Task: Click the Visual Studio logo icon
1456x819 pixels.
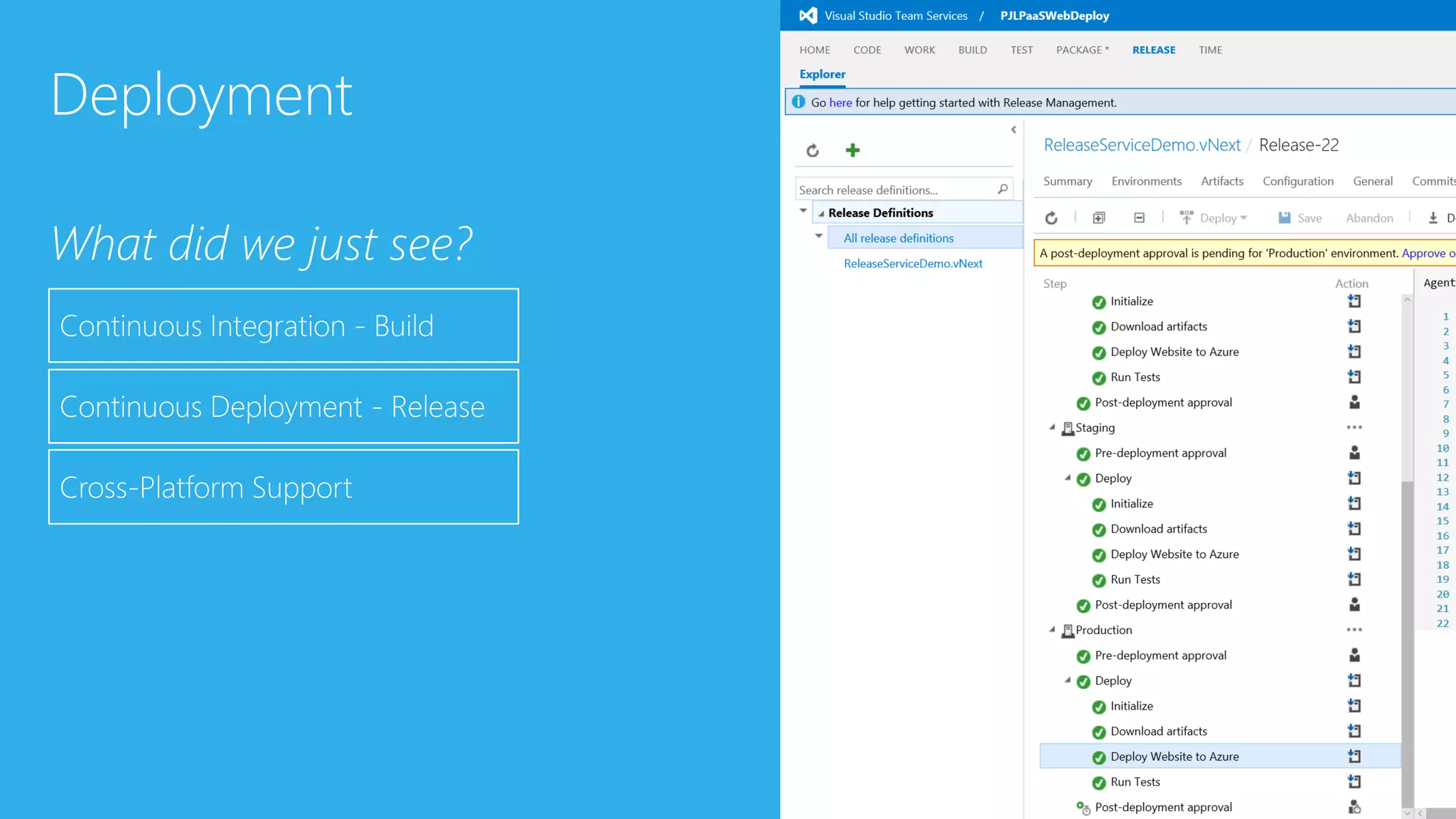Action: pyautogui.click(x=808, y=16)
